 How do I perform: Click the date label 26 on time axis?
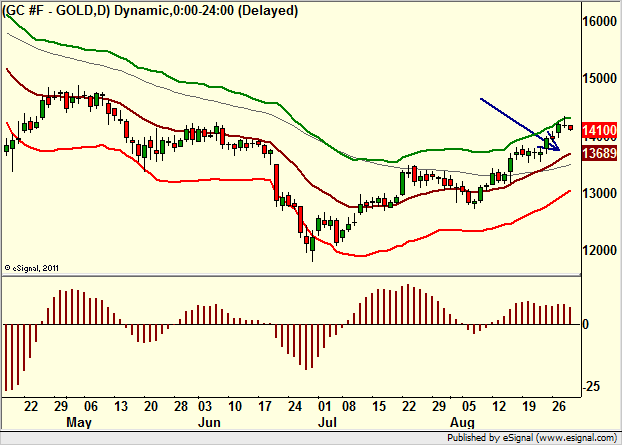pyautogui.click(x=558, y=406)
